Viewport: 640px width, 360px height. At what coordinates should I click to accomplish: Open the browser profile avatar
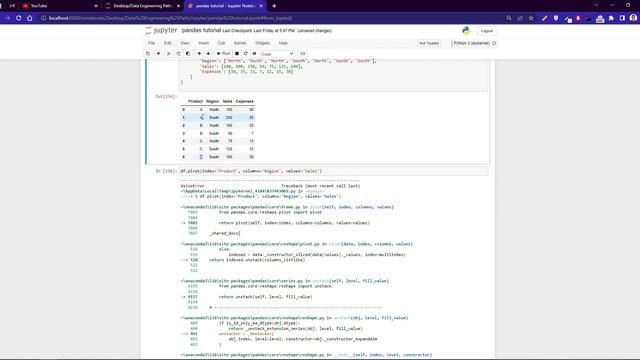633,18
